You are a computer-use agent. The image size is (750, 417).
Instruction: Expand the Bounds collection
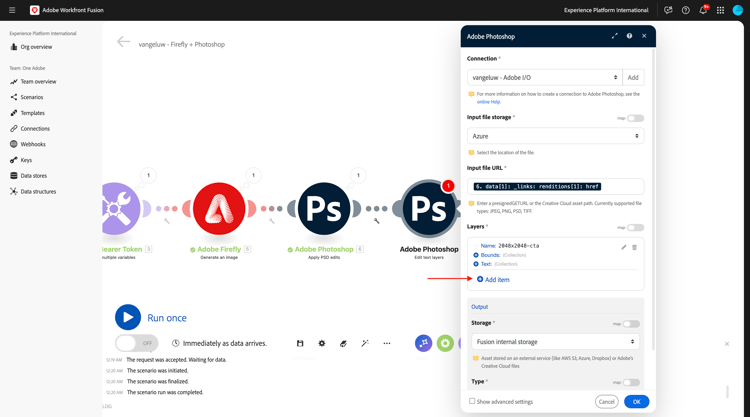pos(476,255)
